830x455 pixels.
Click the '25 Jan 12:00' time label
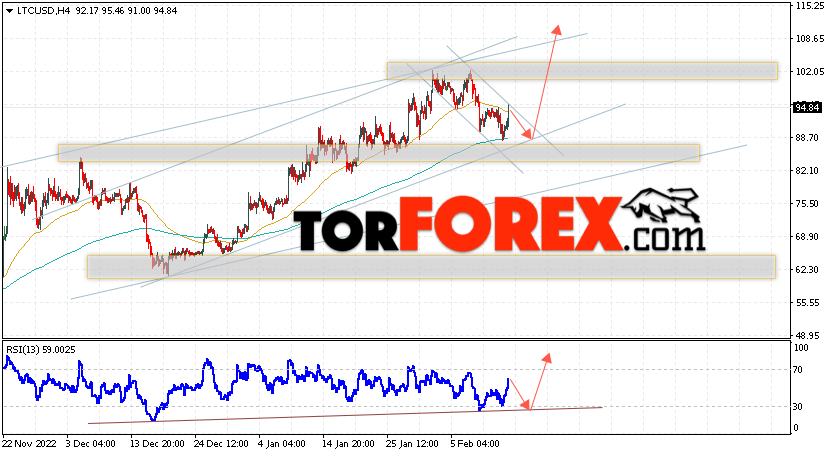click(413, 443)
